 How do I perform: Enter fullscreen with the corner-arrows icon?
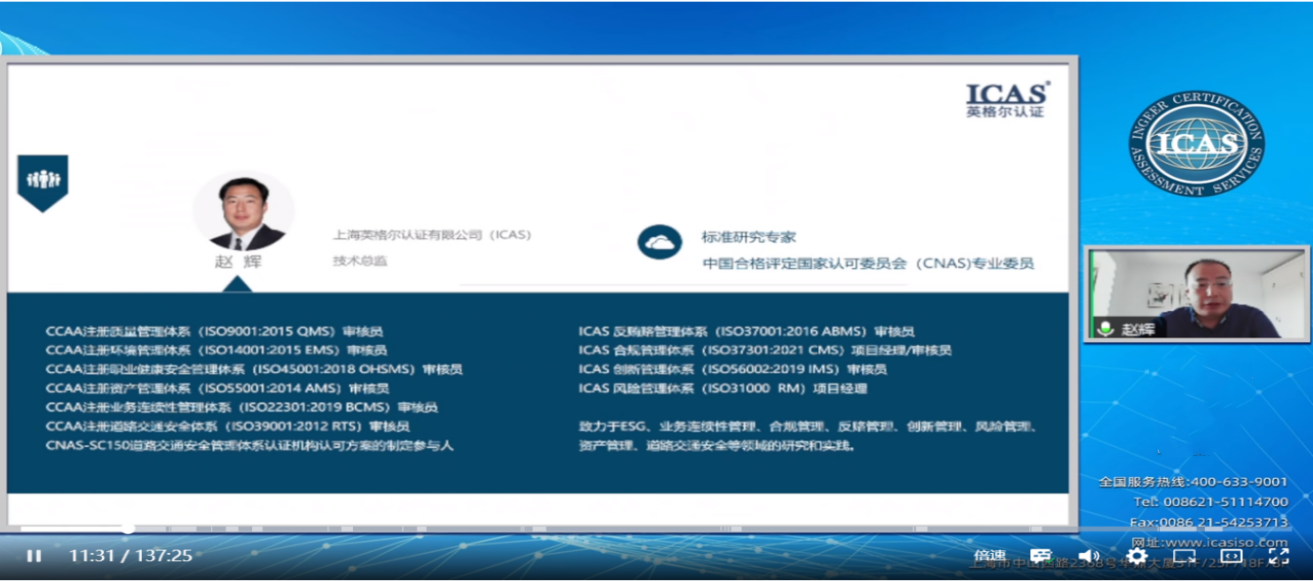click(x=1279, y=556)
